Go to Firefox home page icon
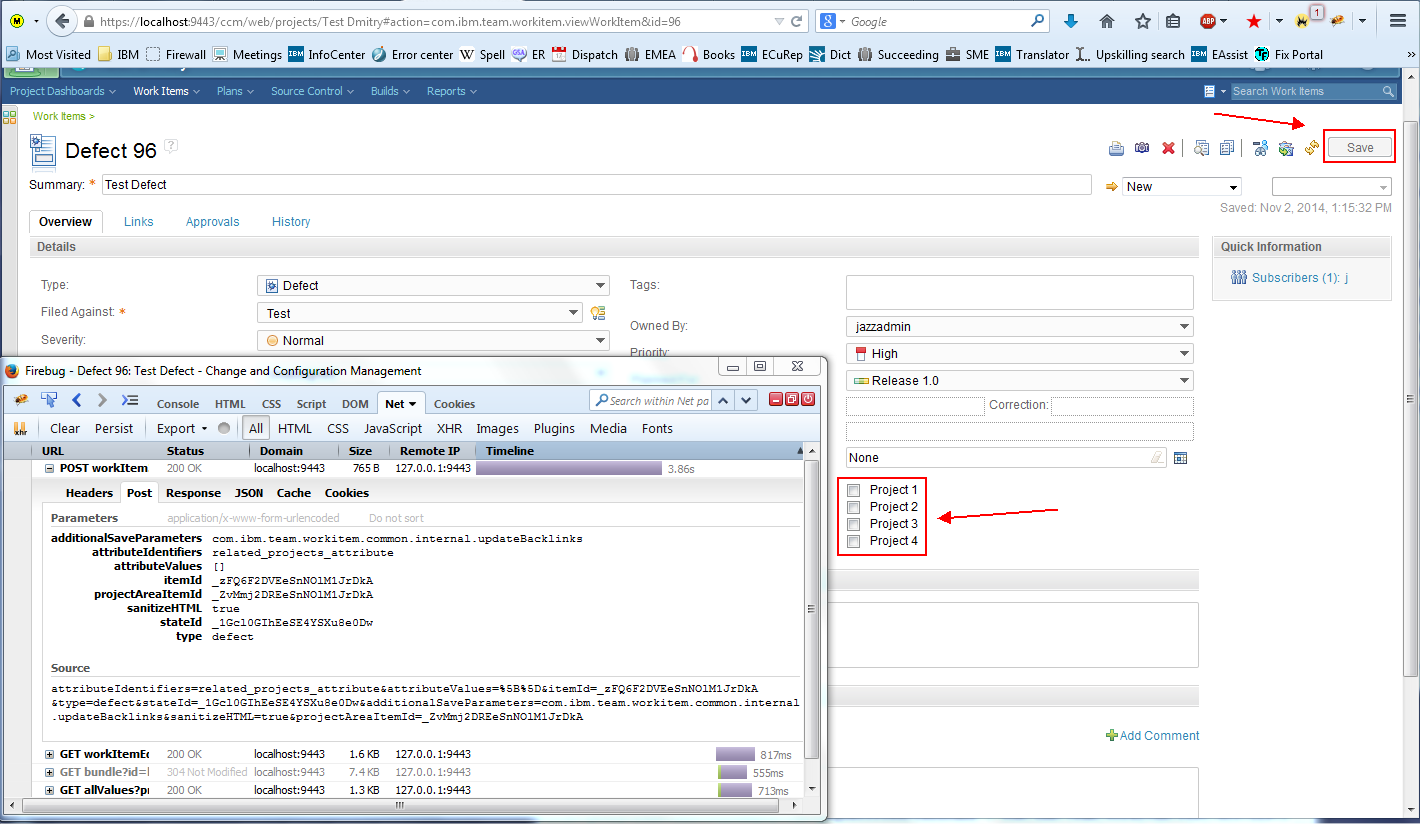Image resolution: width=1420 pixels, height=824 pixels. [x=1107, y=21]
